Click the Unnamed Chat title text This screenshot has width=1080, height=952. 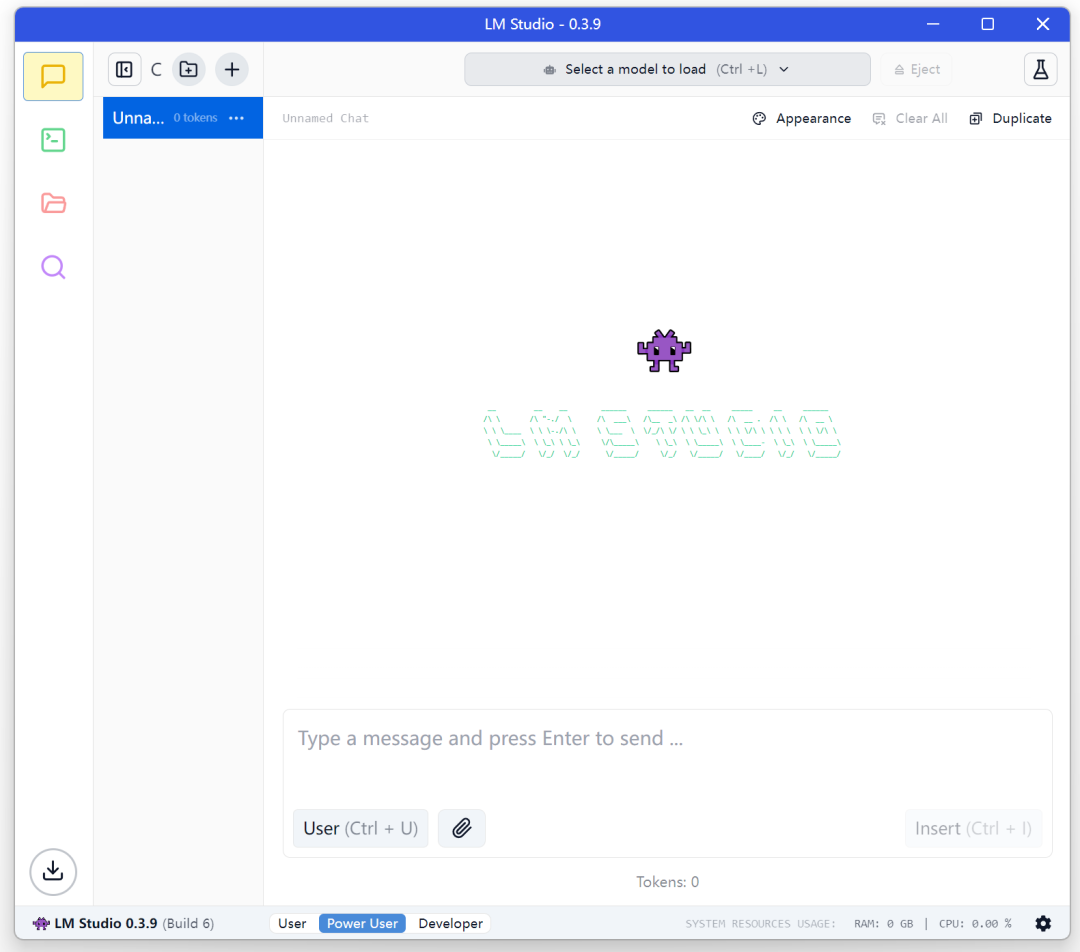click(325, 118)
